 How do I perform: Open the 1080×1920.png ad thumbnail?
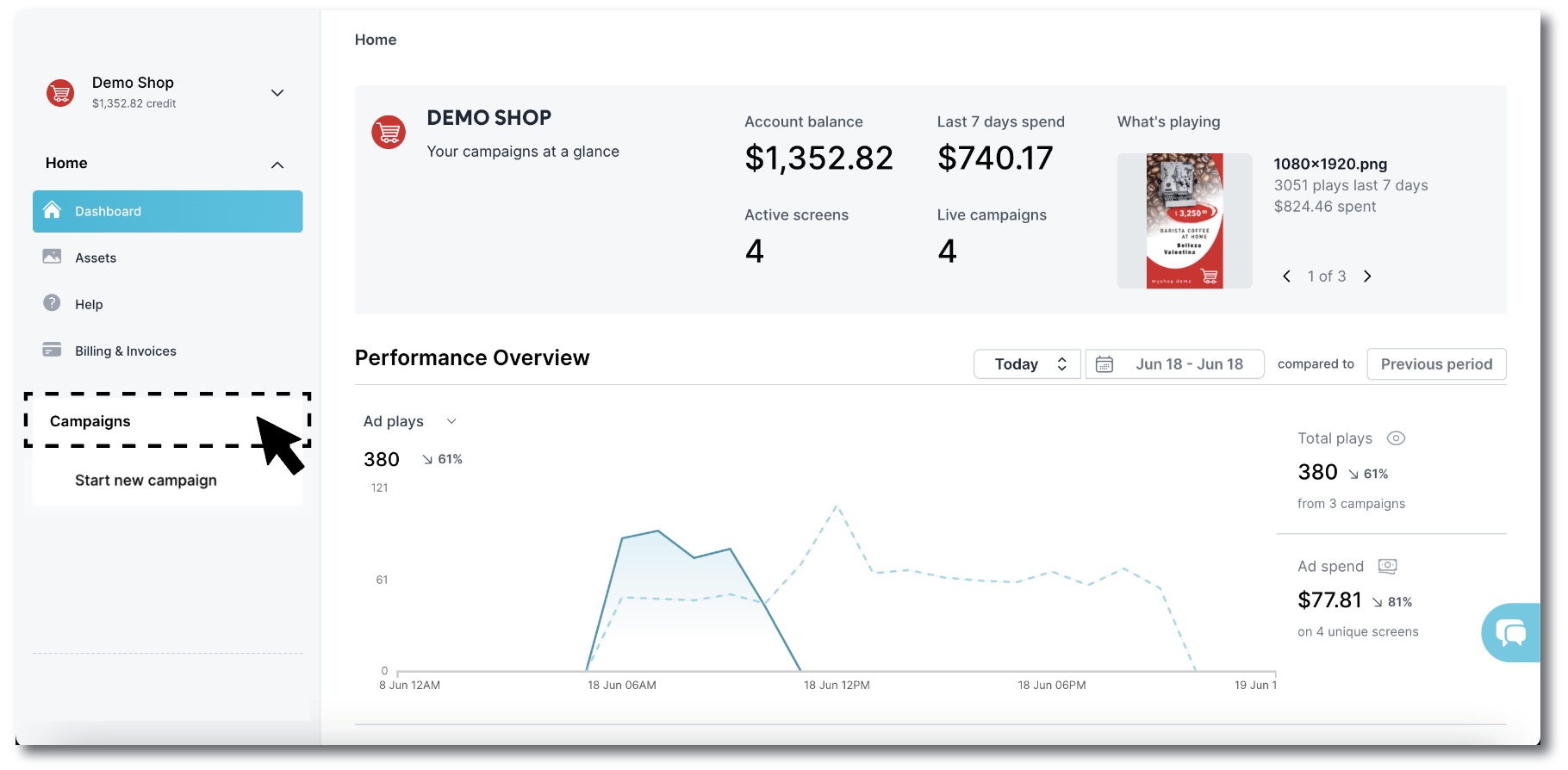pos(1185,220)
